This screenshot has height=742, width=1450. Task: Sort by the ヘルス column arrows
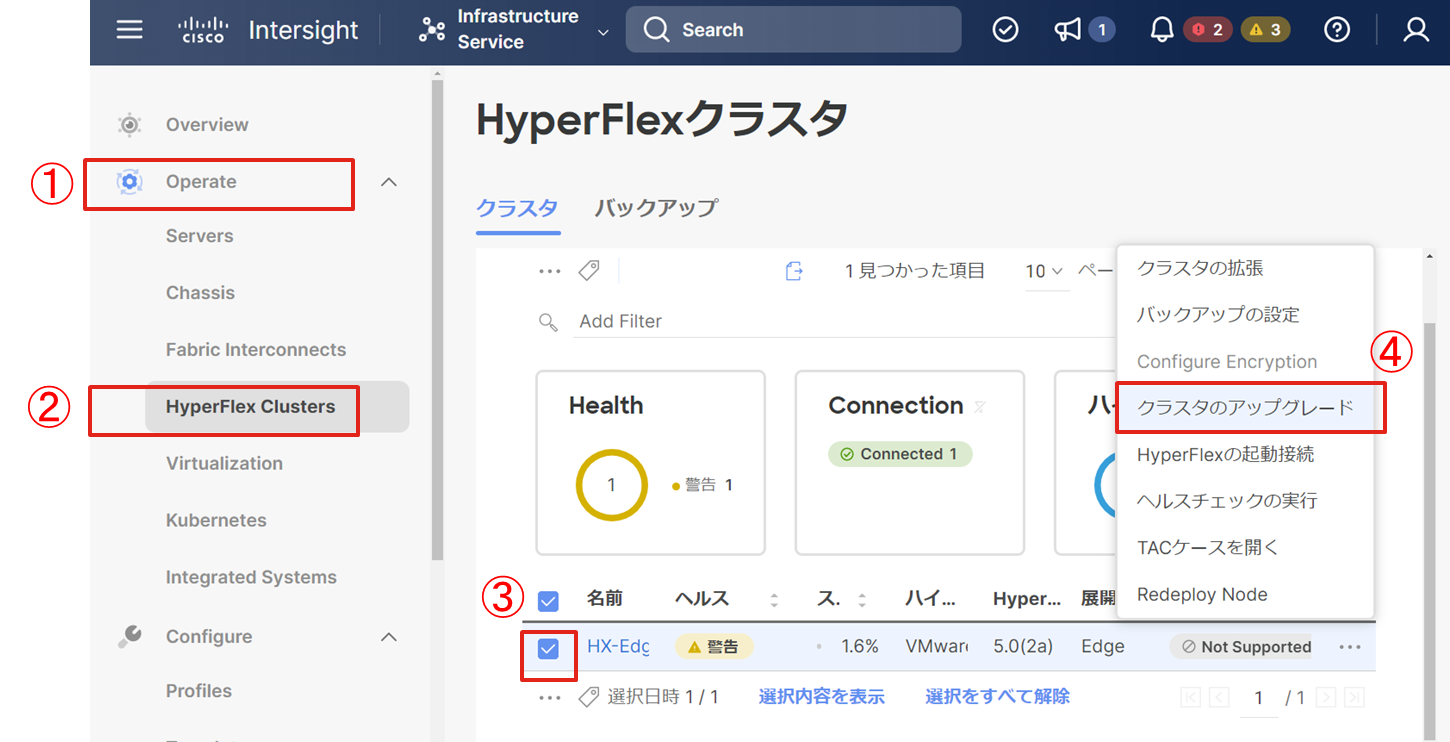click(774, 600)
